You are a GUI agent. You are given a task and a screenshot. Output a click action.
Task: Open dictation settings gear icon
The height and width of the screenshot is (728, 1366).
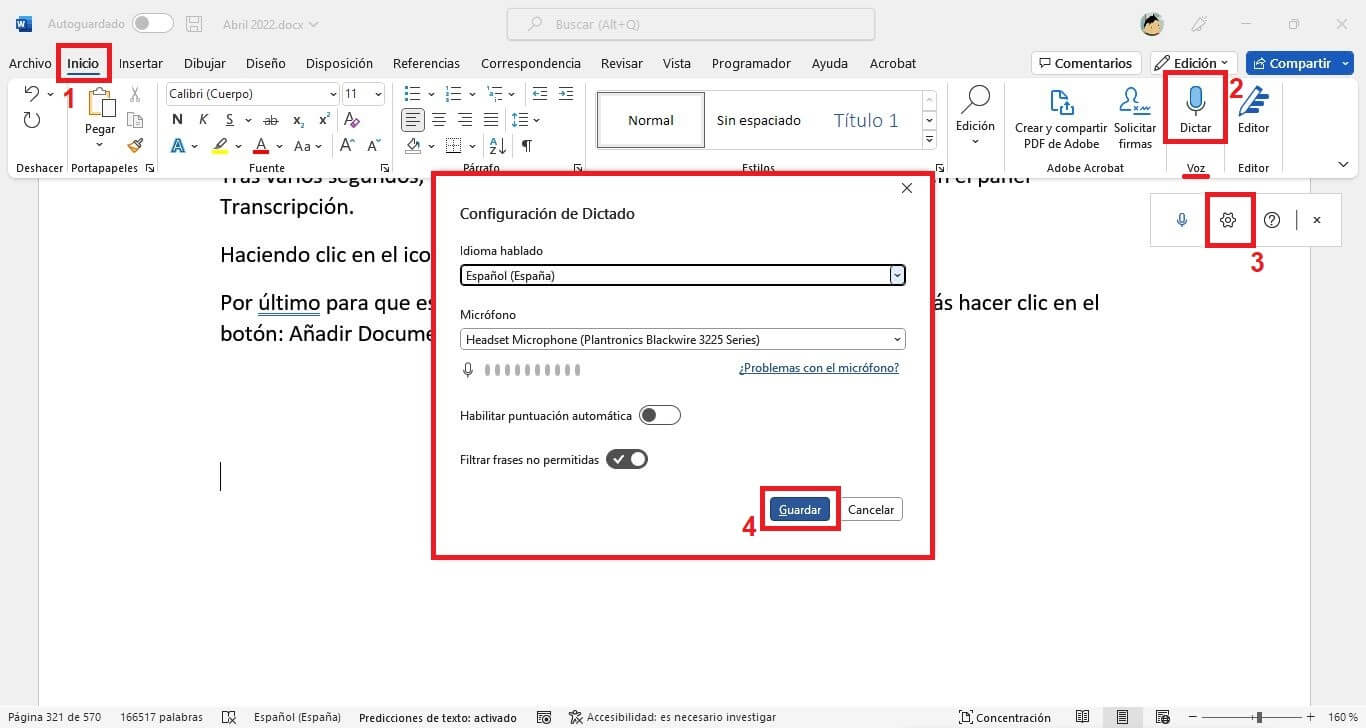(1228, 220)
